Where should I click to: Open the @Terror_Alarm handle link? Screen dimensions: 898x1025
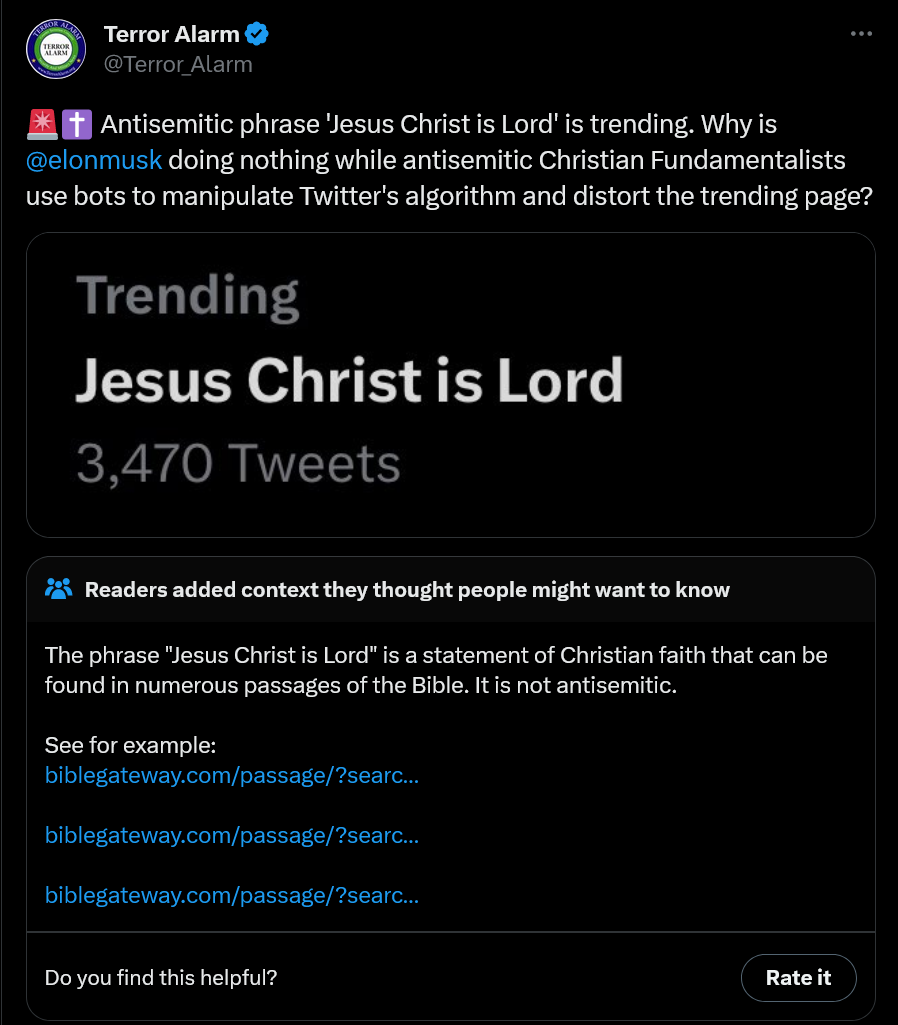click(178, 64)
